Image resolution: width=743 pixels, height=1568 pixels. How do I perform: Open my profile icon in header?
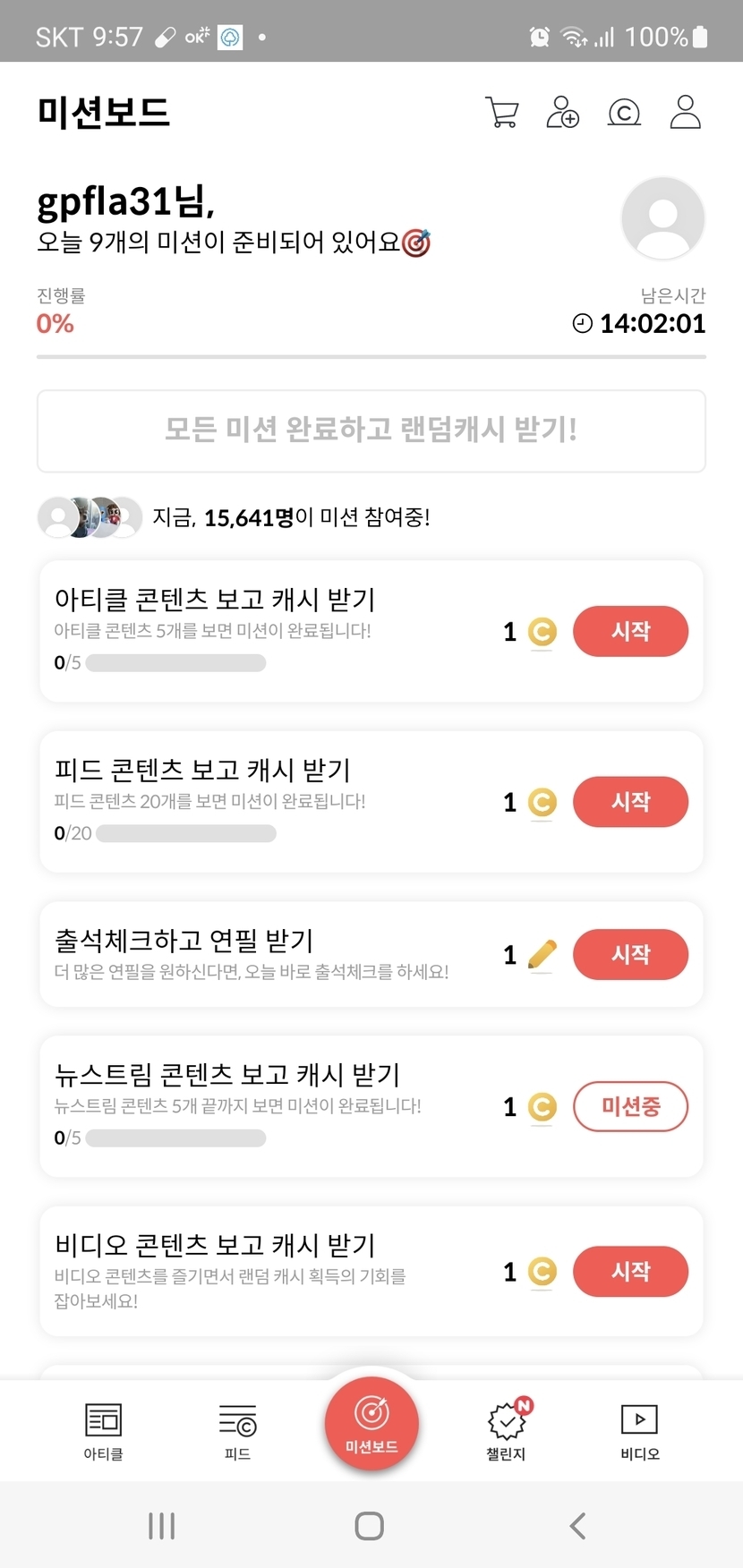click(685, 113)
